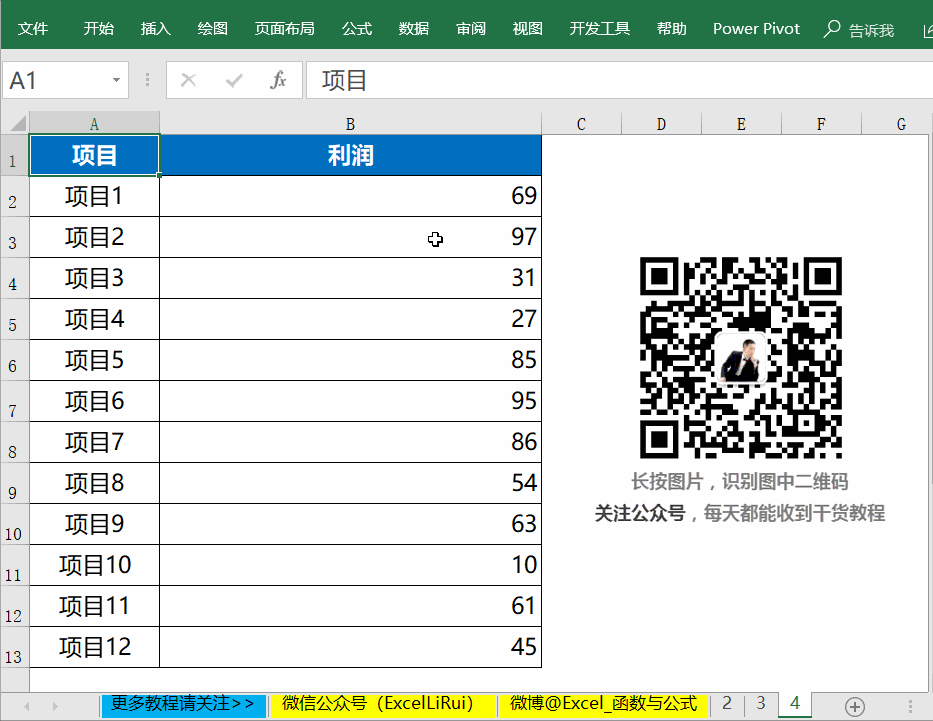
Task: Select profit value 86
Action: (350, 443)
